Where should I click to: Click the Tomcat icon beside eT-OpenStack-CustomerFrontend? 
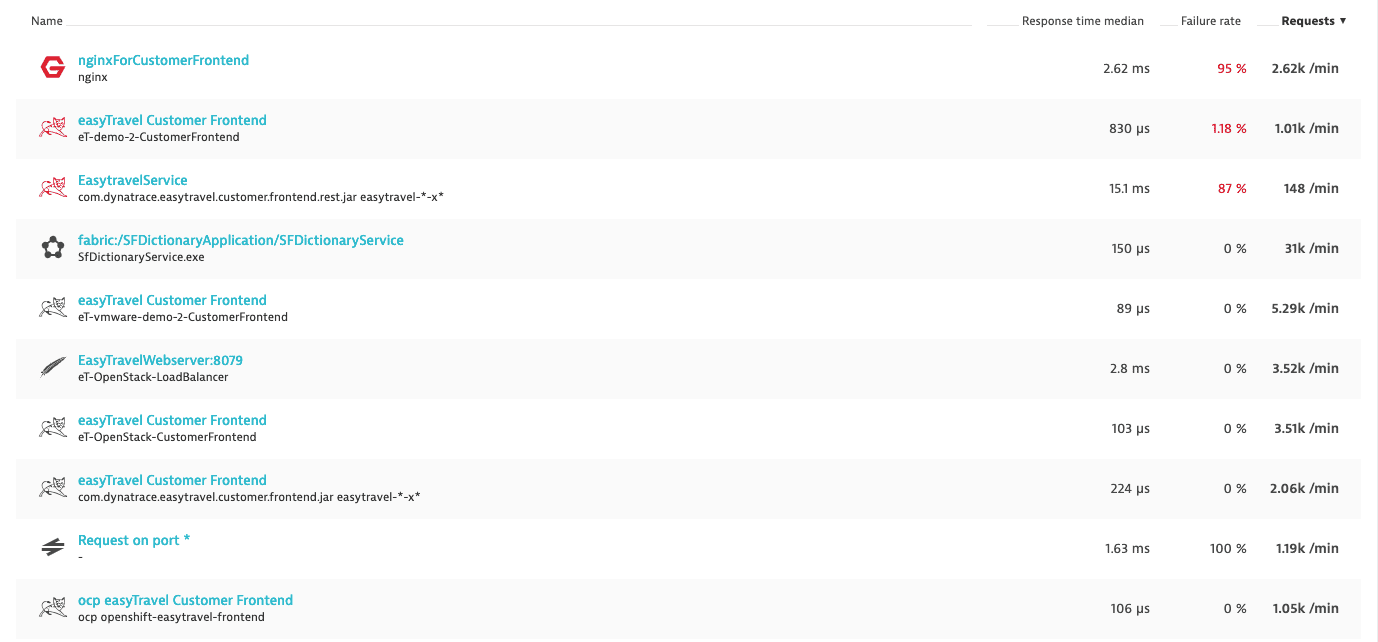(52, 428)
